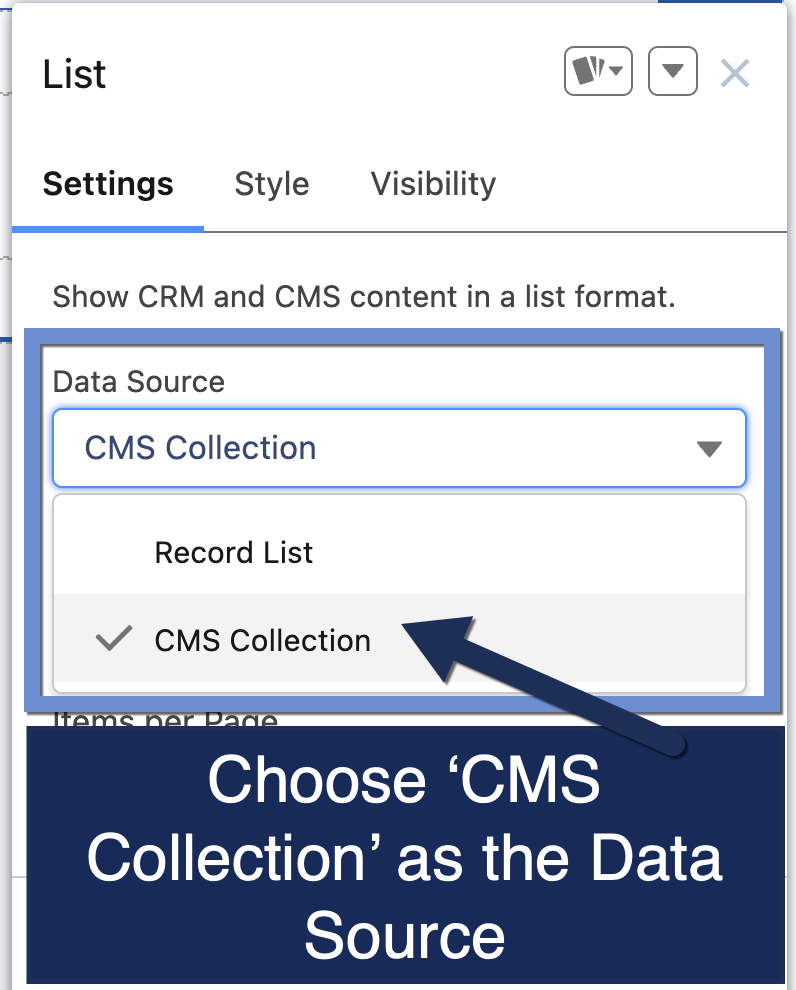Open the boxed down-arrow menu in header
The image size is (796, 990).
(673, 72)
